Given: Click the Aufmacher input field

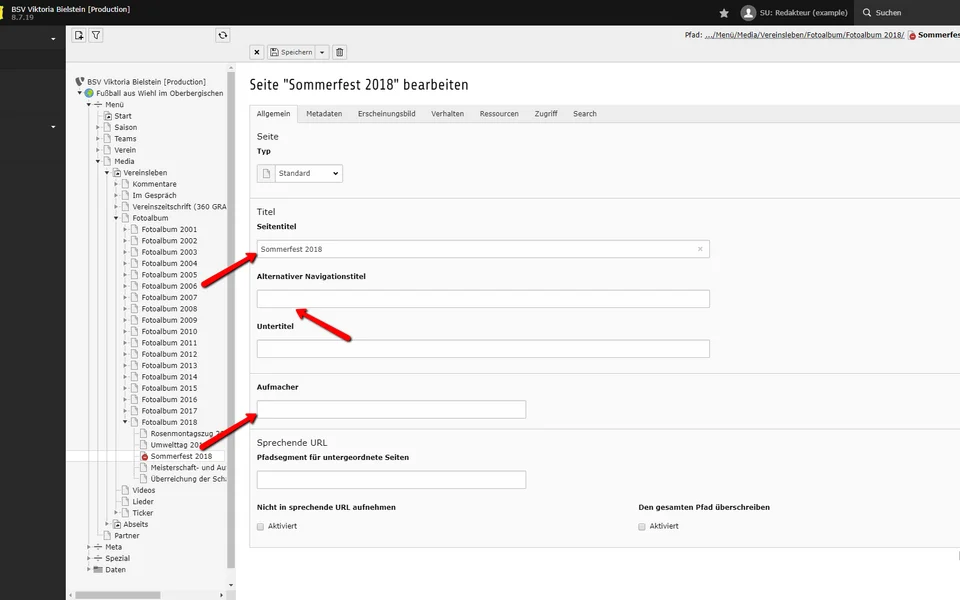Looking at the screenshot, I should pos(391,410).
